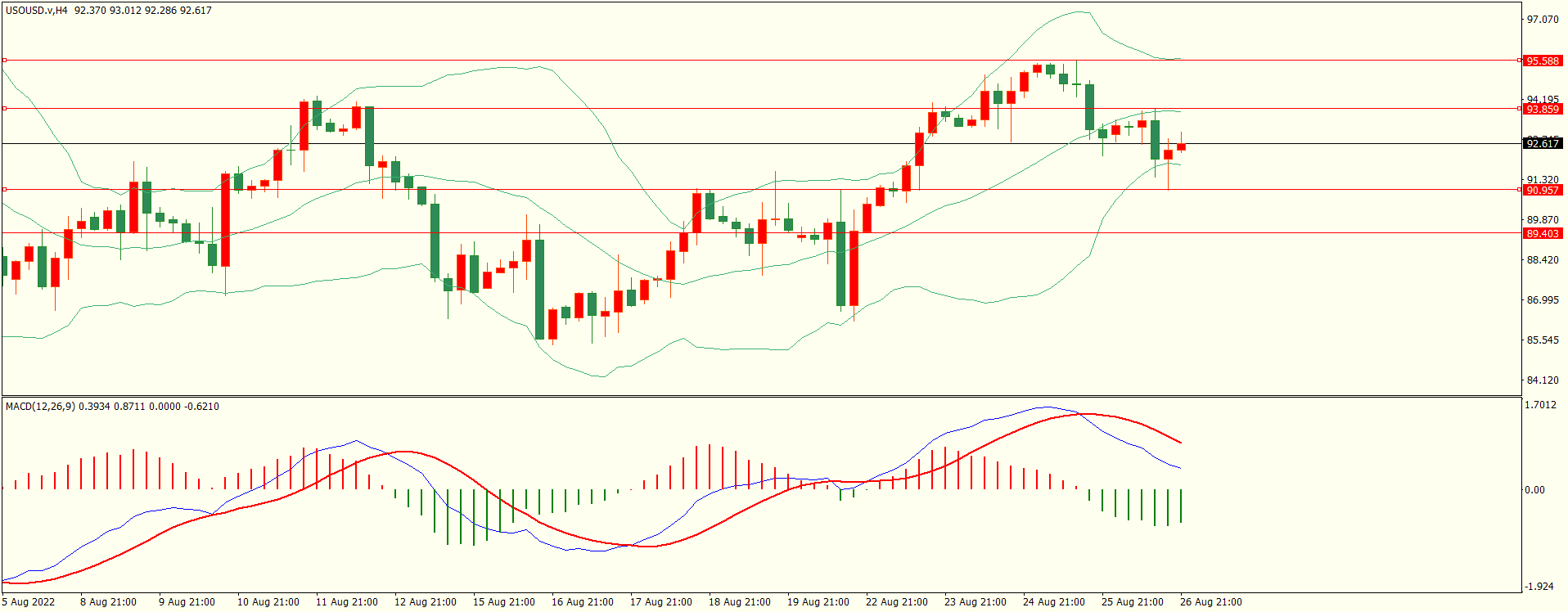
Task: Click the current price label 92.617
Action: coord(1543,144)
